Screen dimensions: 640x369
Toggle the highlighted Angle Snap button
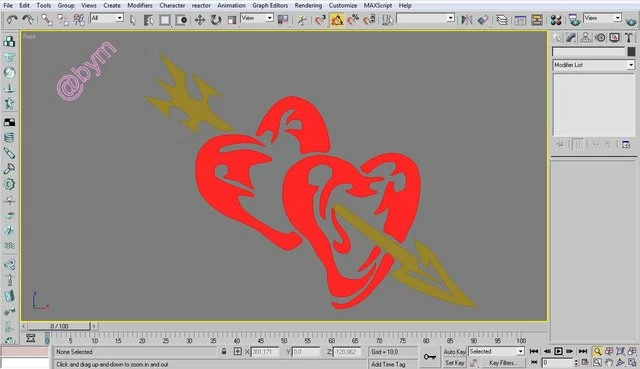pos(337,20)
